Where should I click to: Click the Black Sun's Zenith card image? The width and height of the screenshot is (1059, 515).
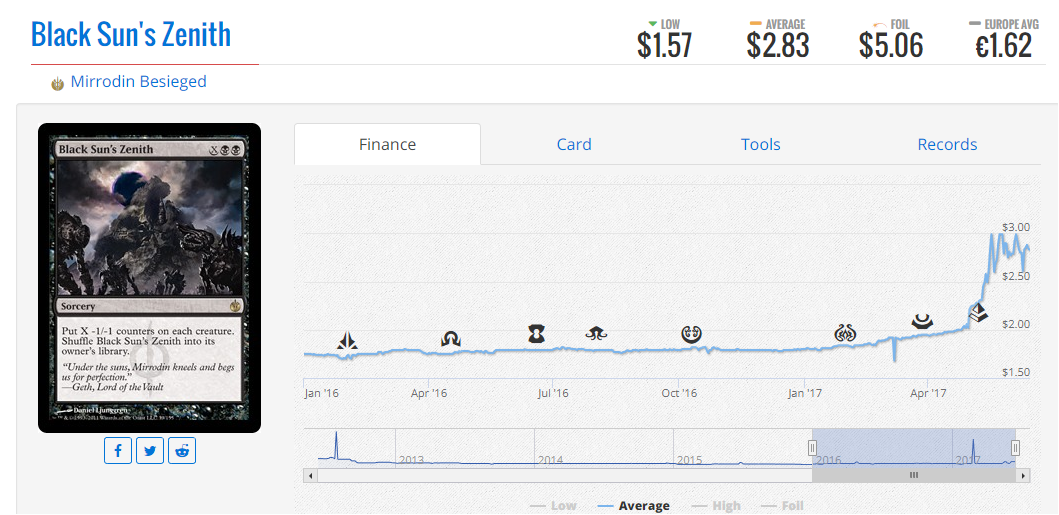coord(149,277)
